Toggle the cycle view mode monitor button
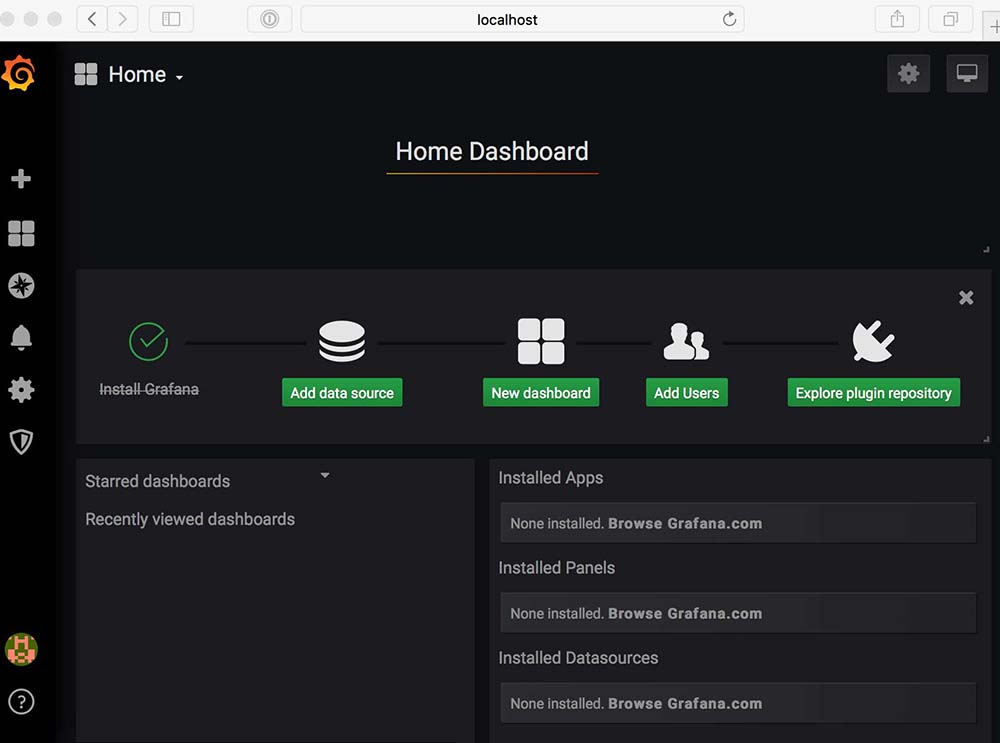The height and width of the screenshot is (743, 1000). click(966, 74)
